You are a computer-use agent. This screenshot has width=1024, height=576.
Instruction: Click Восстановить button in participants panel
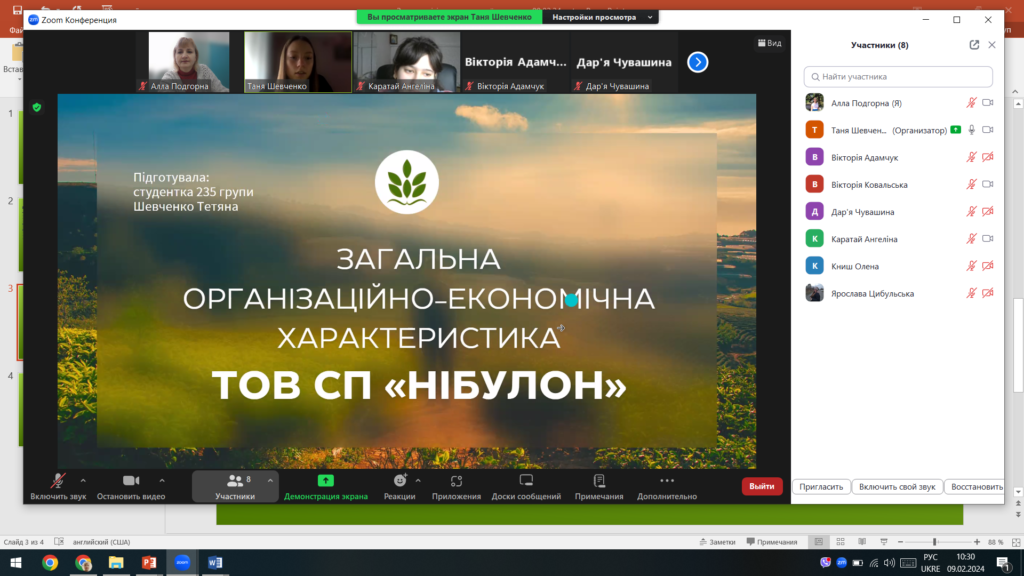click(x=974, y=487)
